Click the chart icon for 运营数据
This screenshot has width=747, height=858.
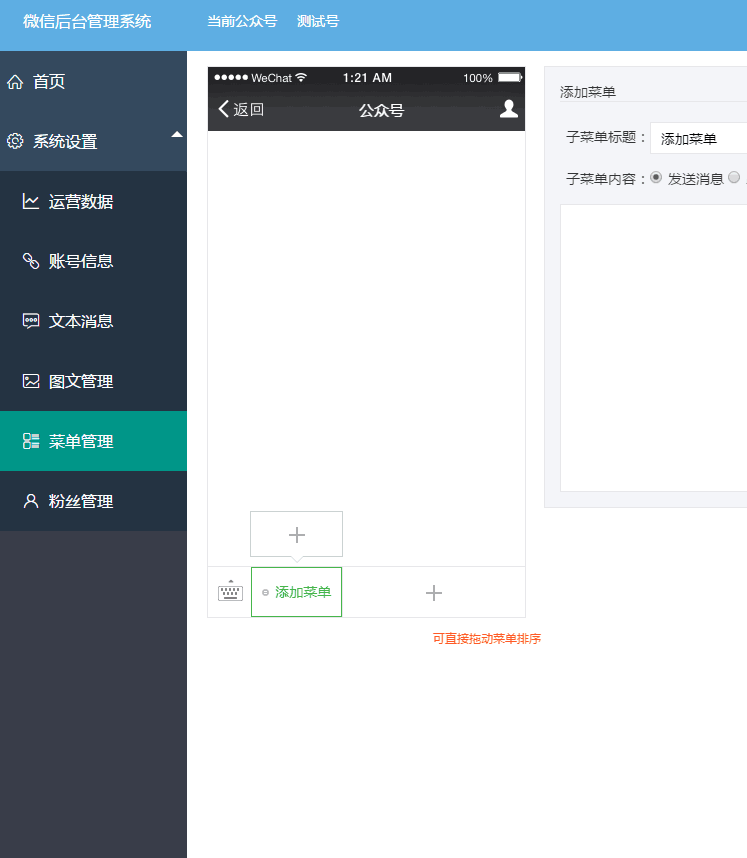[x=31, y=202]
